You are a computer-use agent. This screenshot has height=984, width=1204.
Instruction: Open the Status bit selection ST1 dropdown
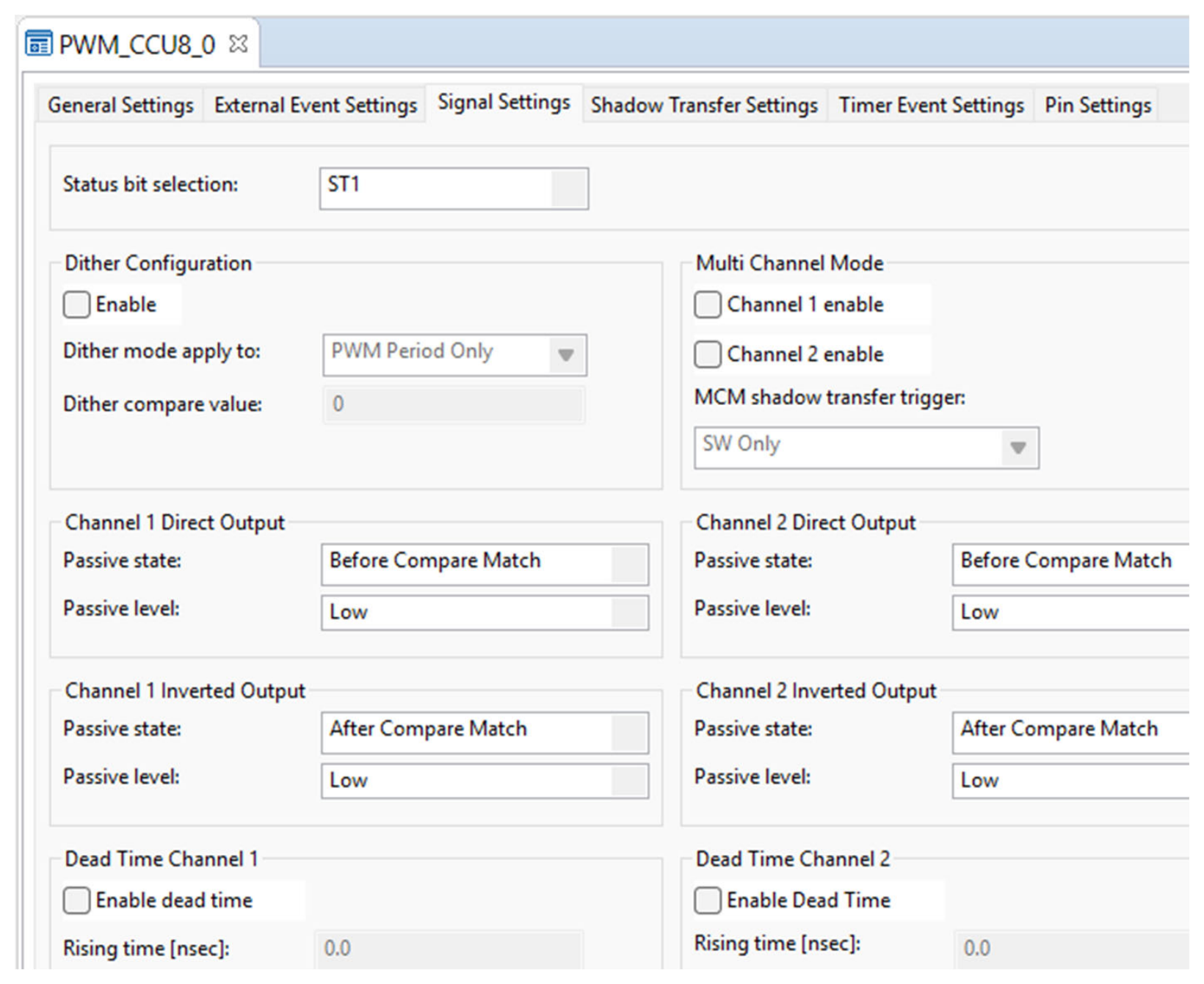click(x=454, y=189)
